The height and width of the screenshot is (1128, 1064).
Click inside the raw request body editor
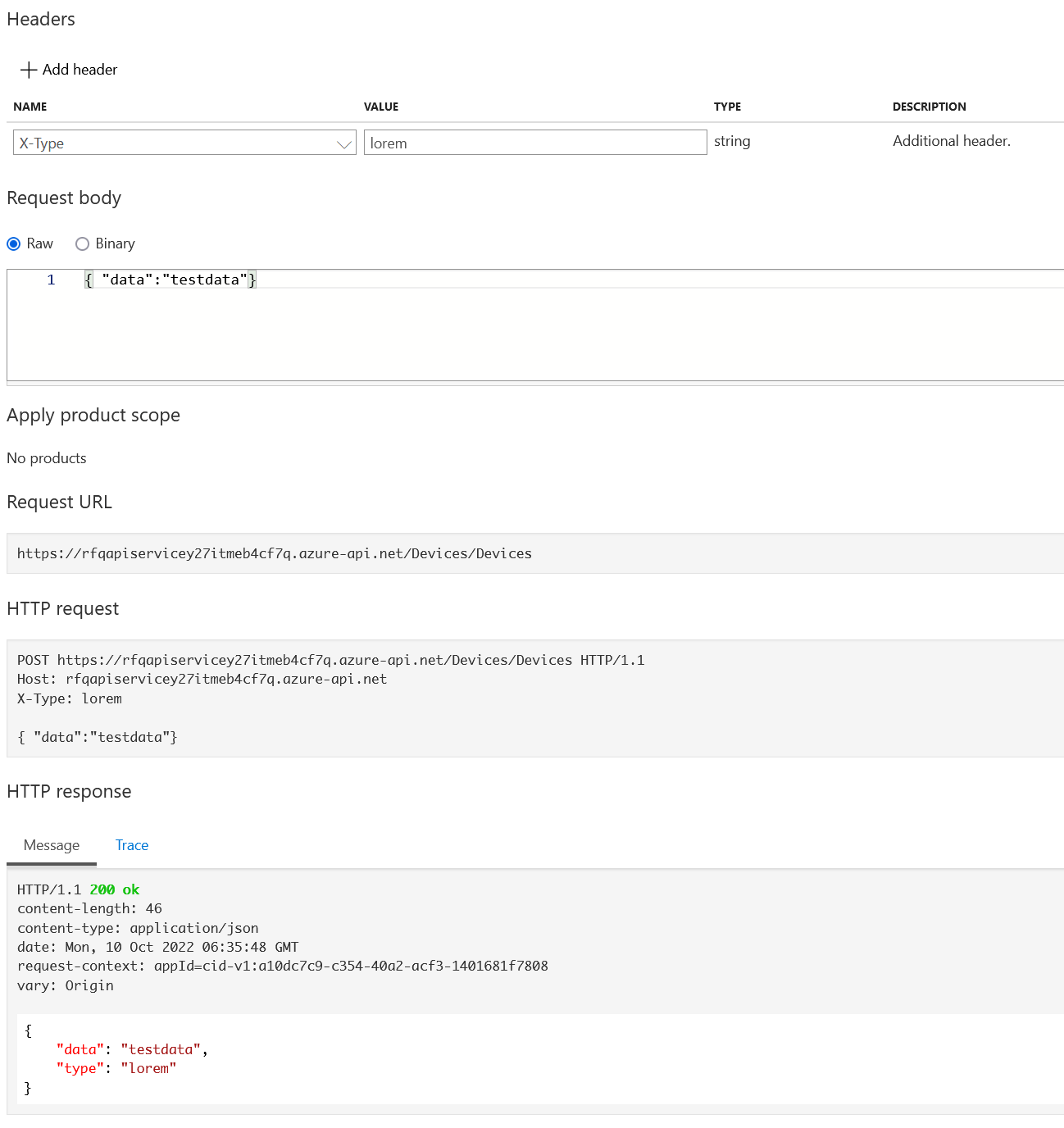point(328,279)
